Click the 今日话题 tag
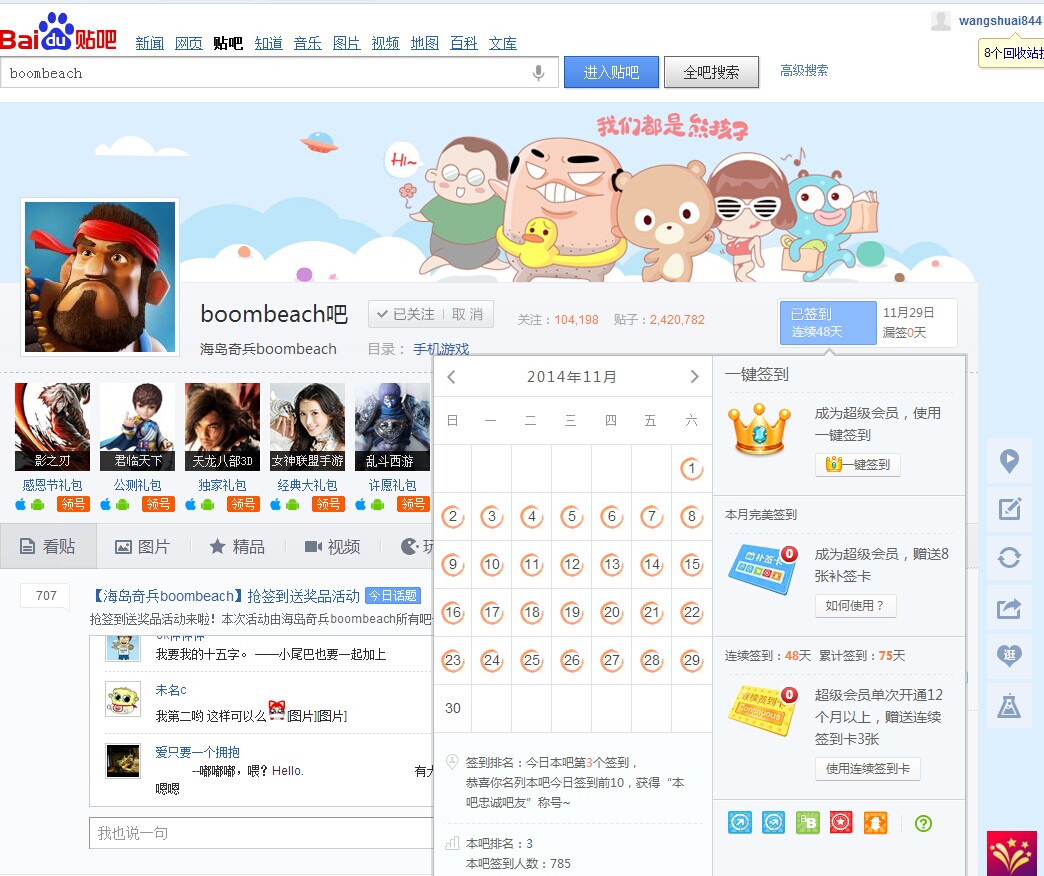1044x876 pixels. click(393, 595)
